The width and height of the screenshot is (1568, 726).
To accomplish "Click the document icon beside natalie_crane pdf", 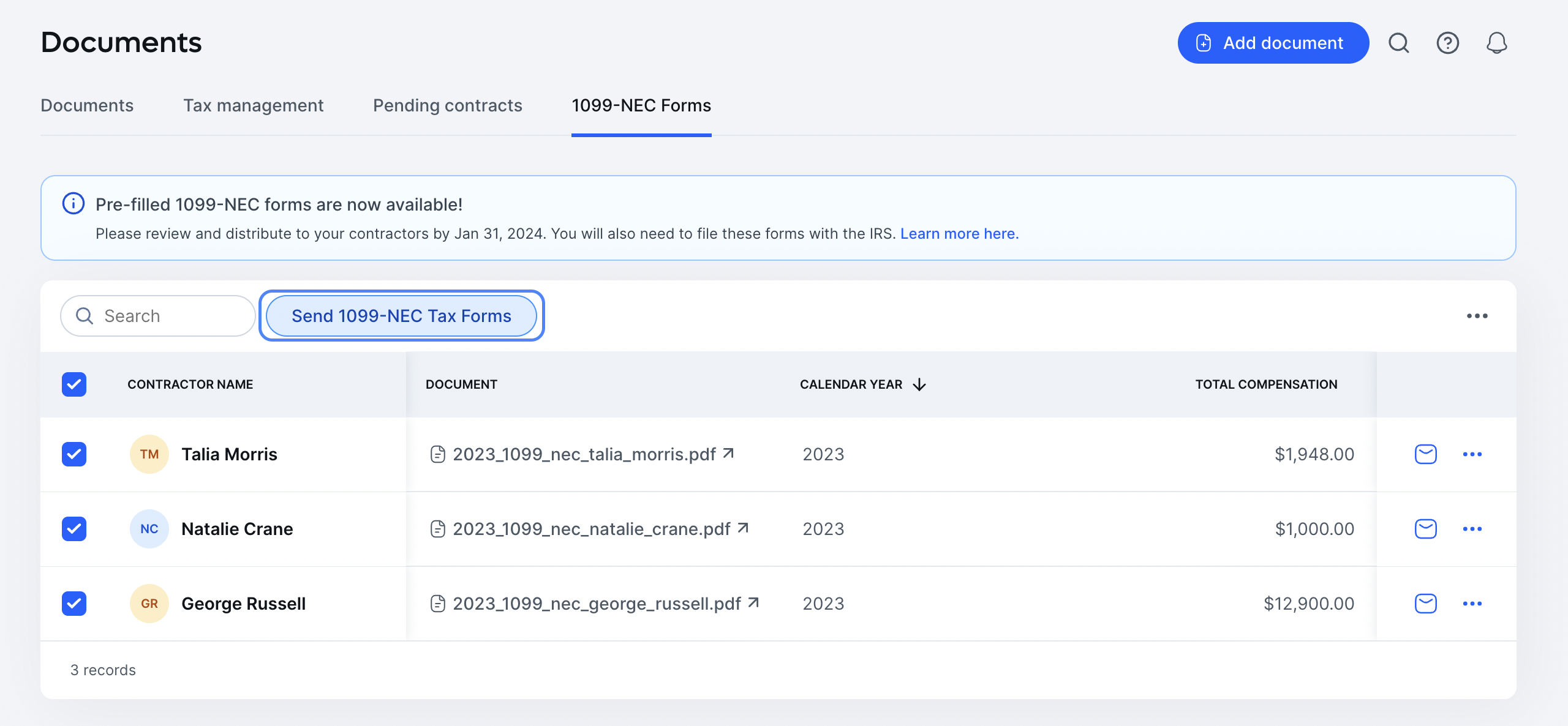I will (437, 529).
